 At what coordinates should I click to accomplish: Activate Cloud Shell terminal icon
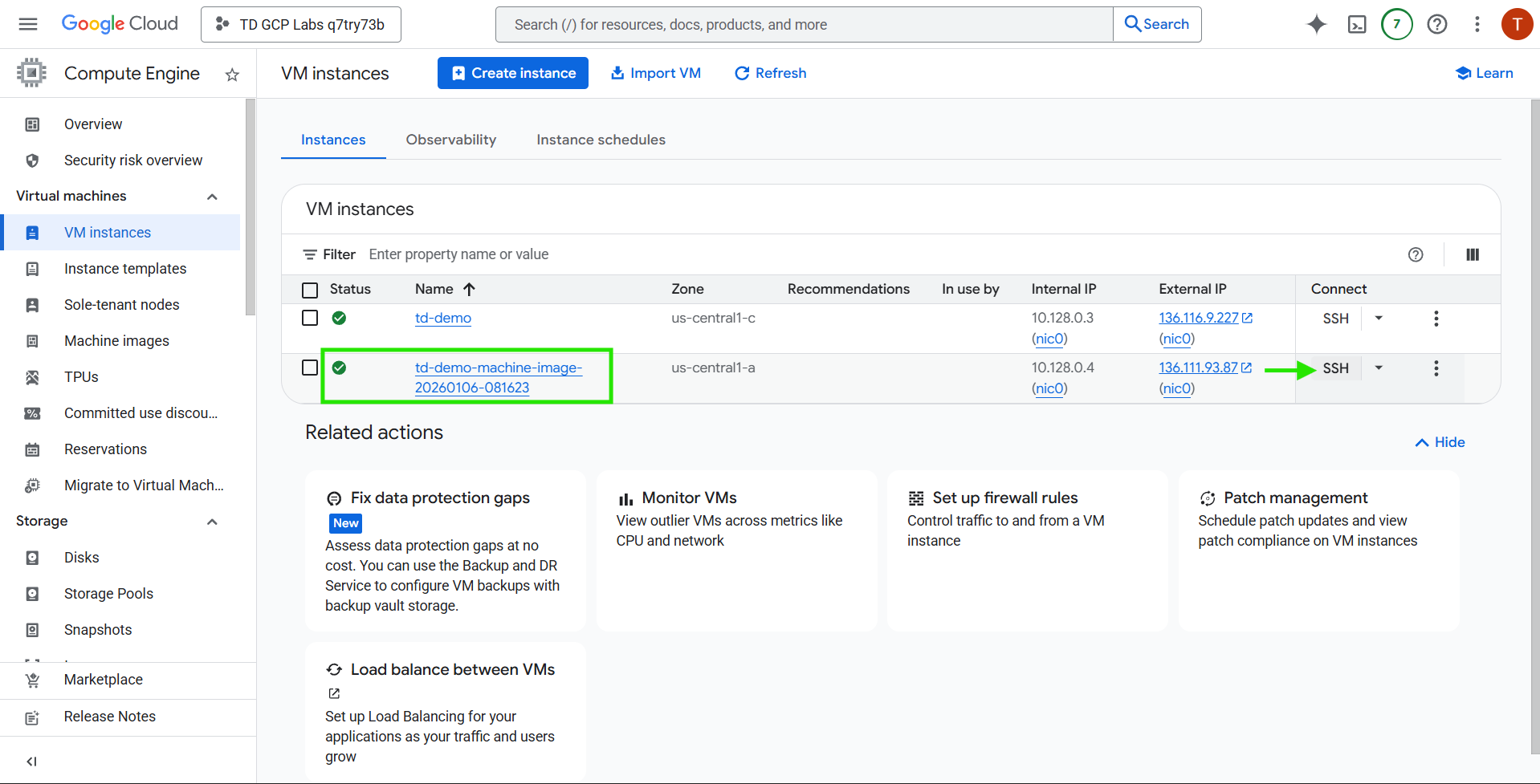click(x=1356, y=24)
